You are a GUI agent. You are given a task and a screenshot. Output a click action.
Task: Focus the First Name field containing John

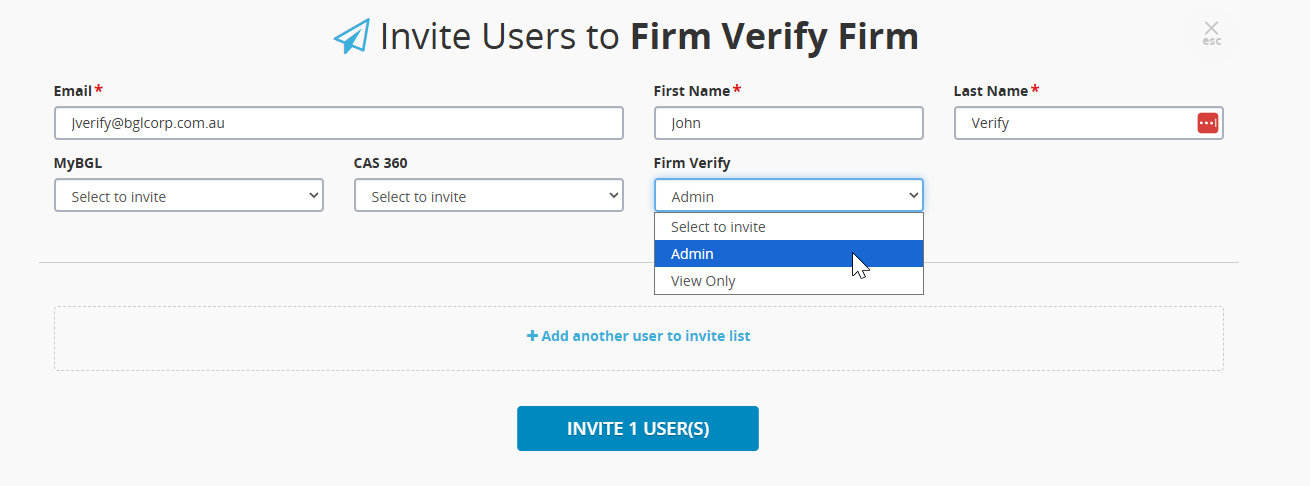(789, 123)
